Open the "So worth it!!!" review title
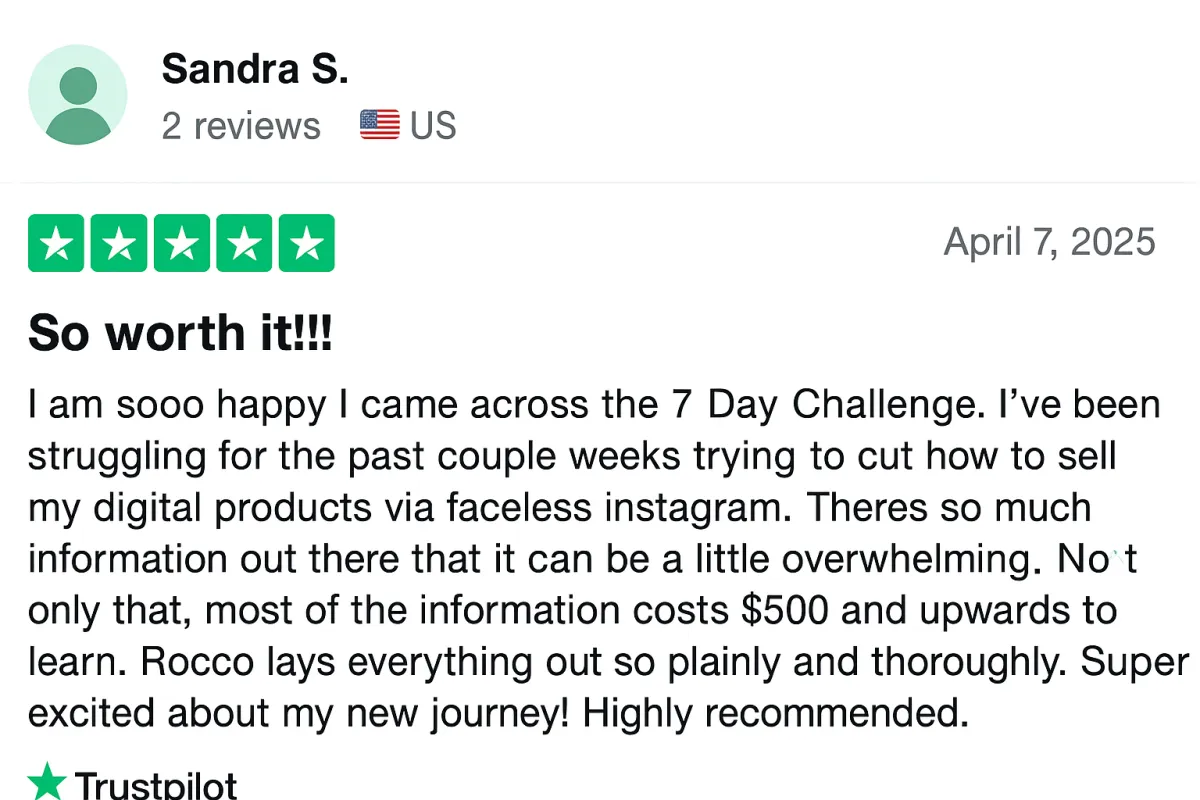1200x800 pixels. tap(180, 333)
